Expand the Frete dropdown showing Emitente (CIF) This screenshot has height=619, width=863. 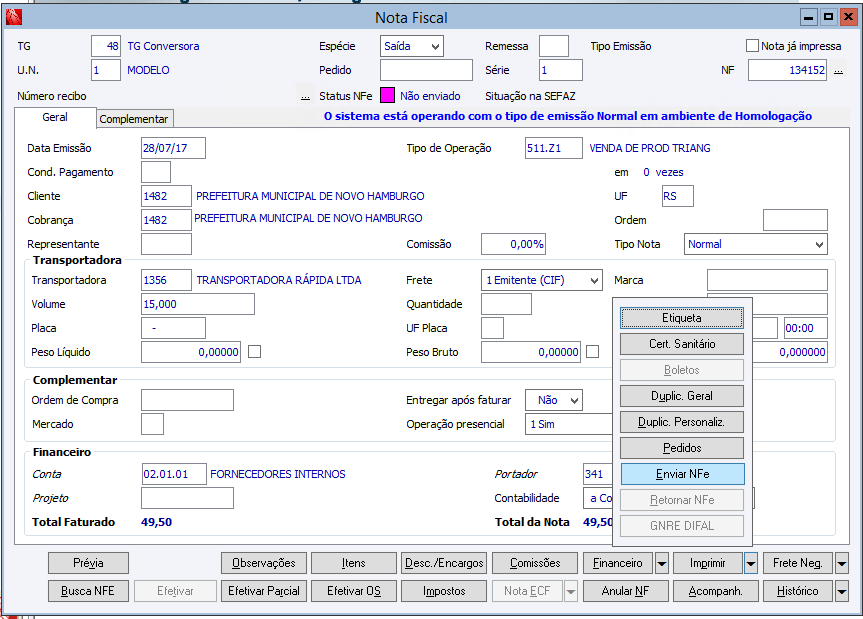tap(594, 280)
